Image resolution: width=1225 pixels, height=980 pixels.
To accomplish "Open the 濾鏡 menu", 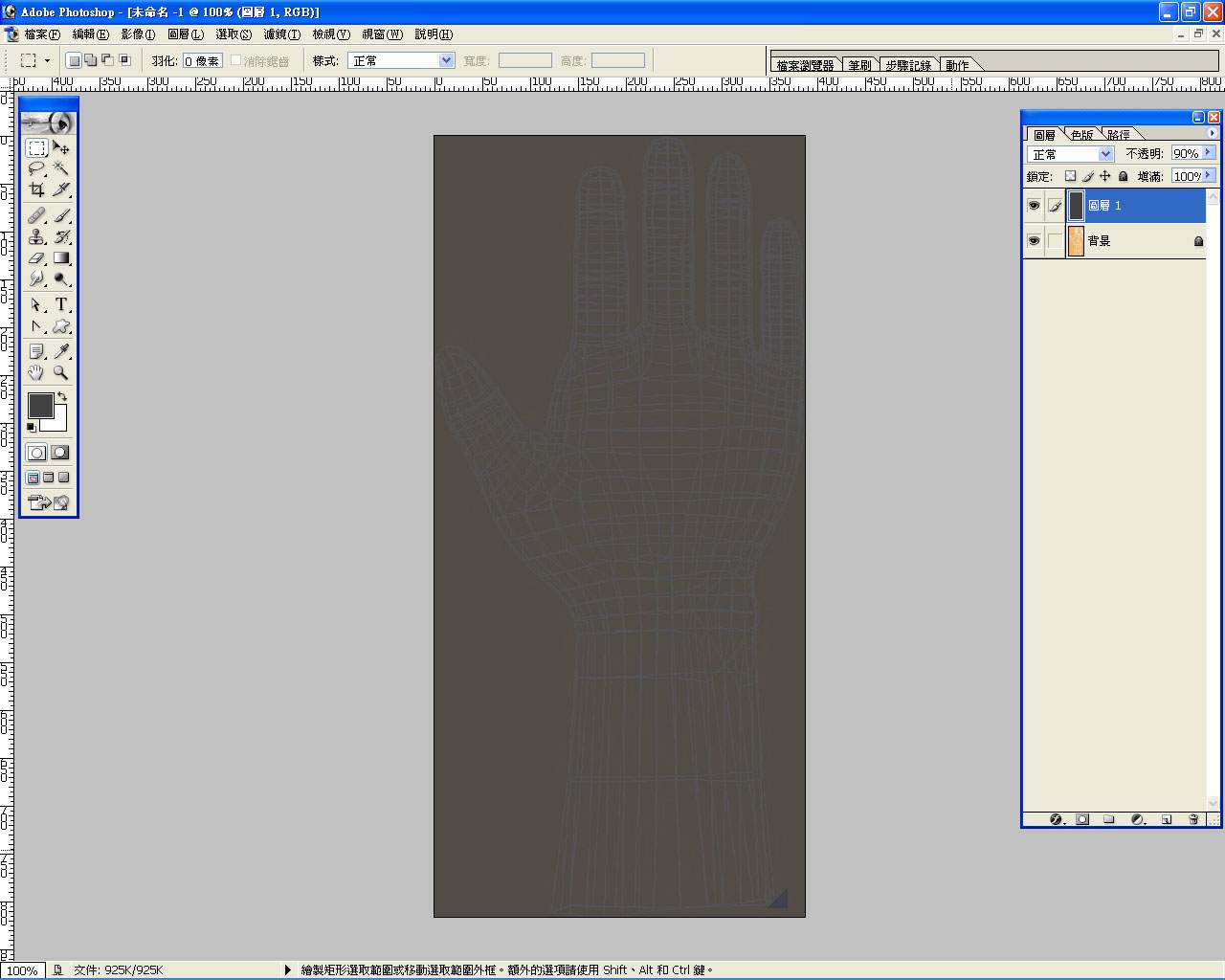I will (281, 34).
